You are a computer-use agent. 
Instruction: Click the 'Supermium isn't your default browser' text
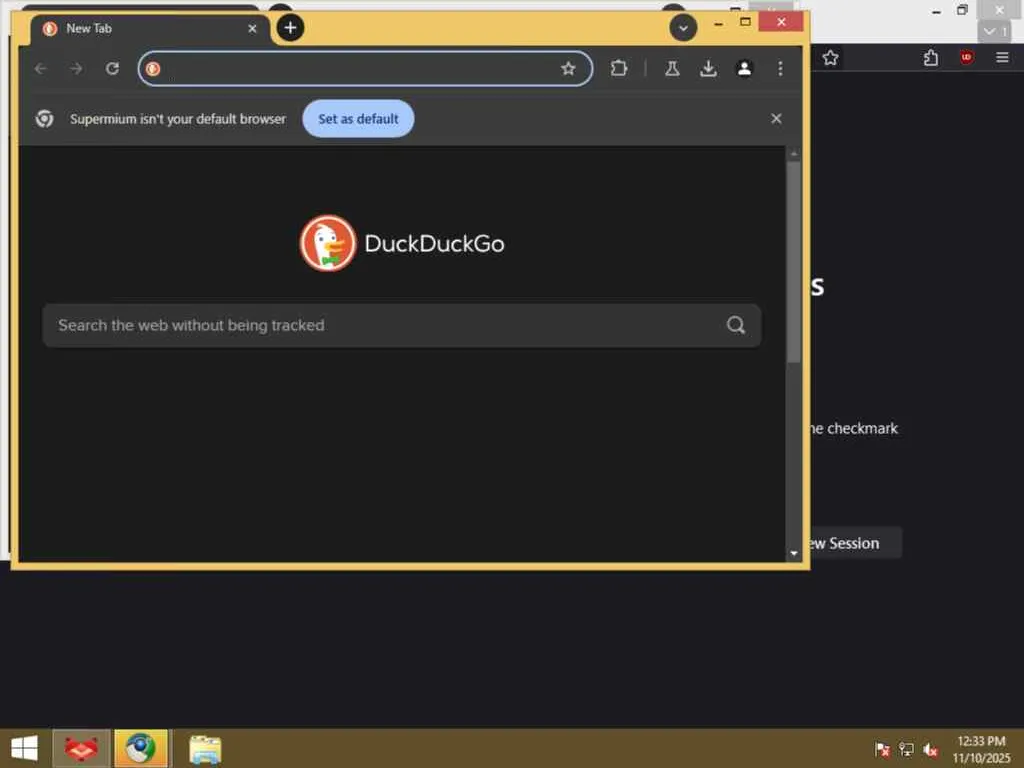178,119
